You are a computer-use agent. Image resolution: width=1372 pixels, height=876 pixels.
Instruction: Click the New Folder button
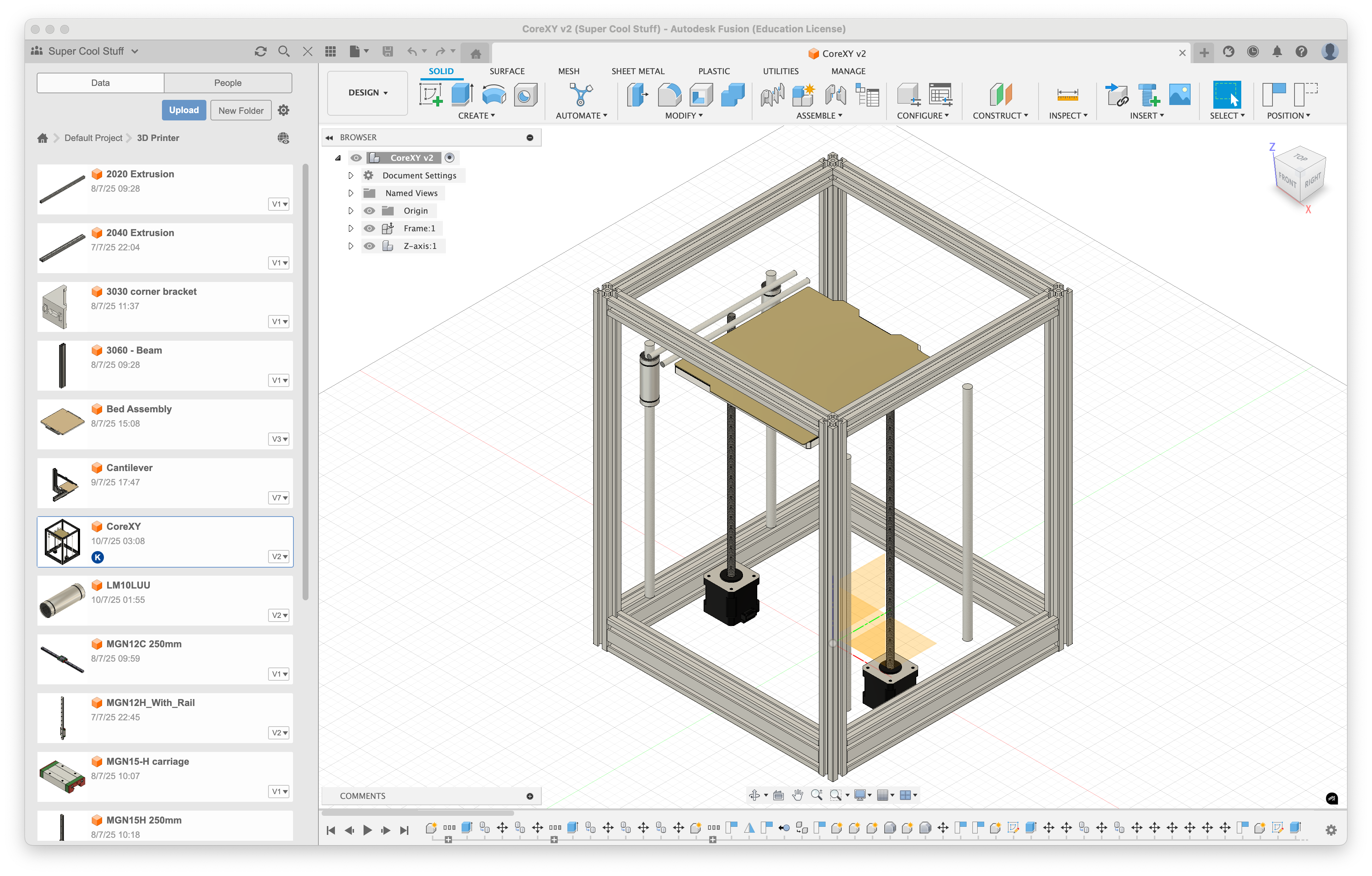pyautogui.click(x=241, y=111)
